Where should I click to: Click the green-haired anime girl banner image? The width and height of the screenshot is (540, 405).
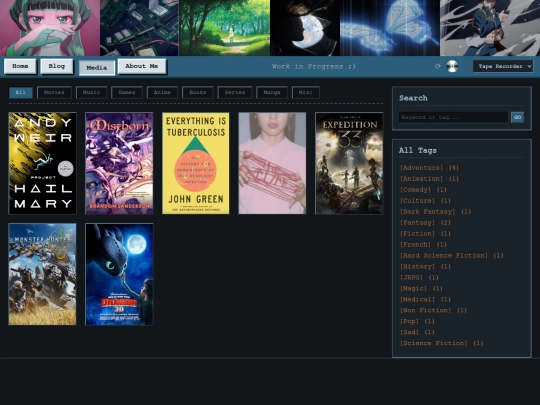coord(50,28)
